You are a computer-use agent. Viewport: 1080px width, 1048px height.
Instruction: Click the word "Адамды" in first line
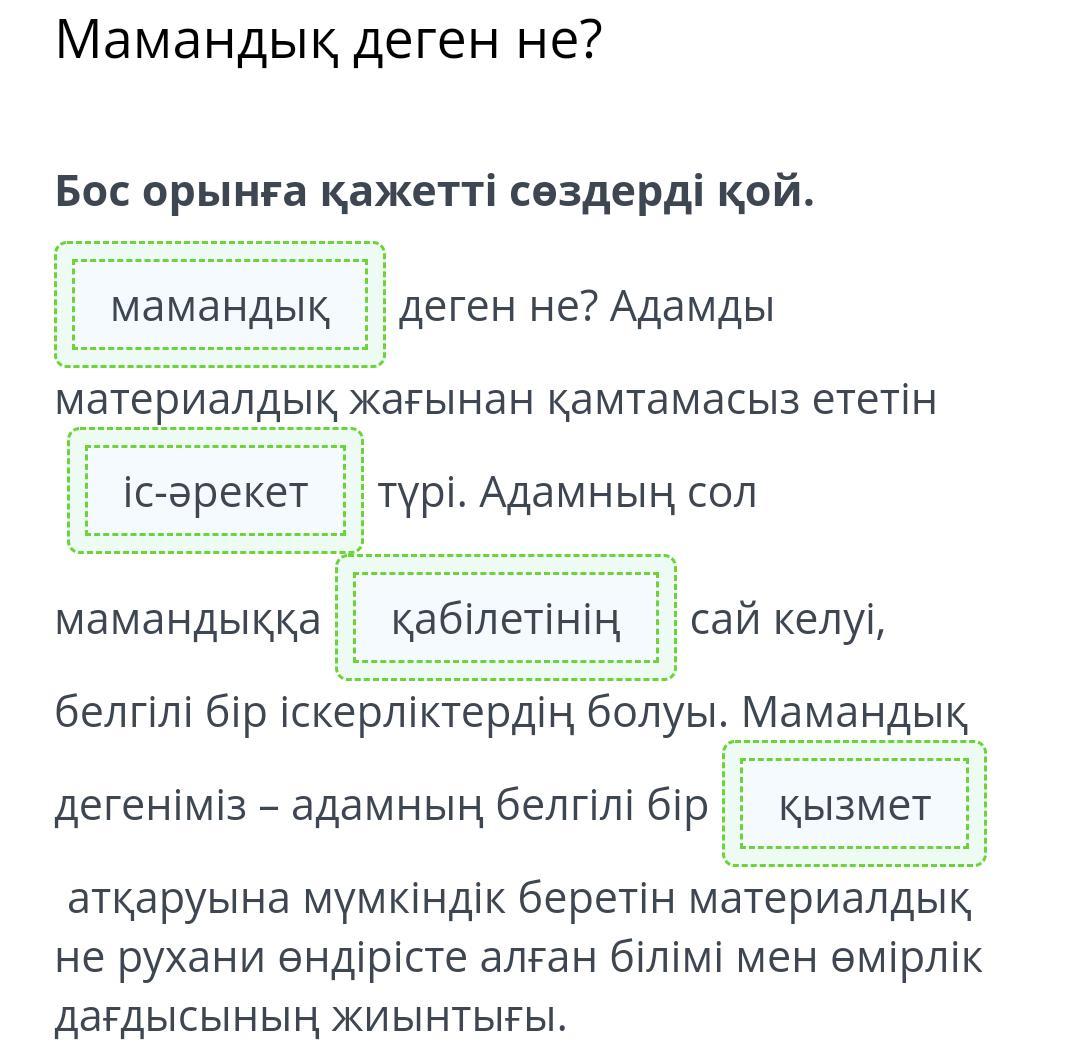tap(692, 306)
